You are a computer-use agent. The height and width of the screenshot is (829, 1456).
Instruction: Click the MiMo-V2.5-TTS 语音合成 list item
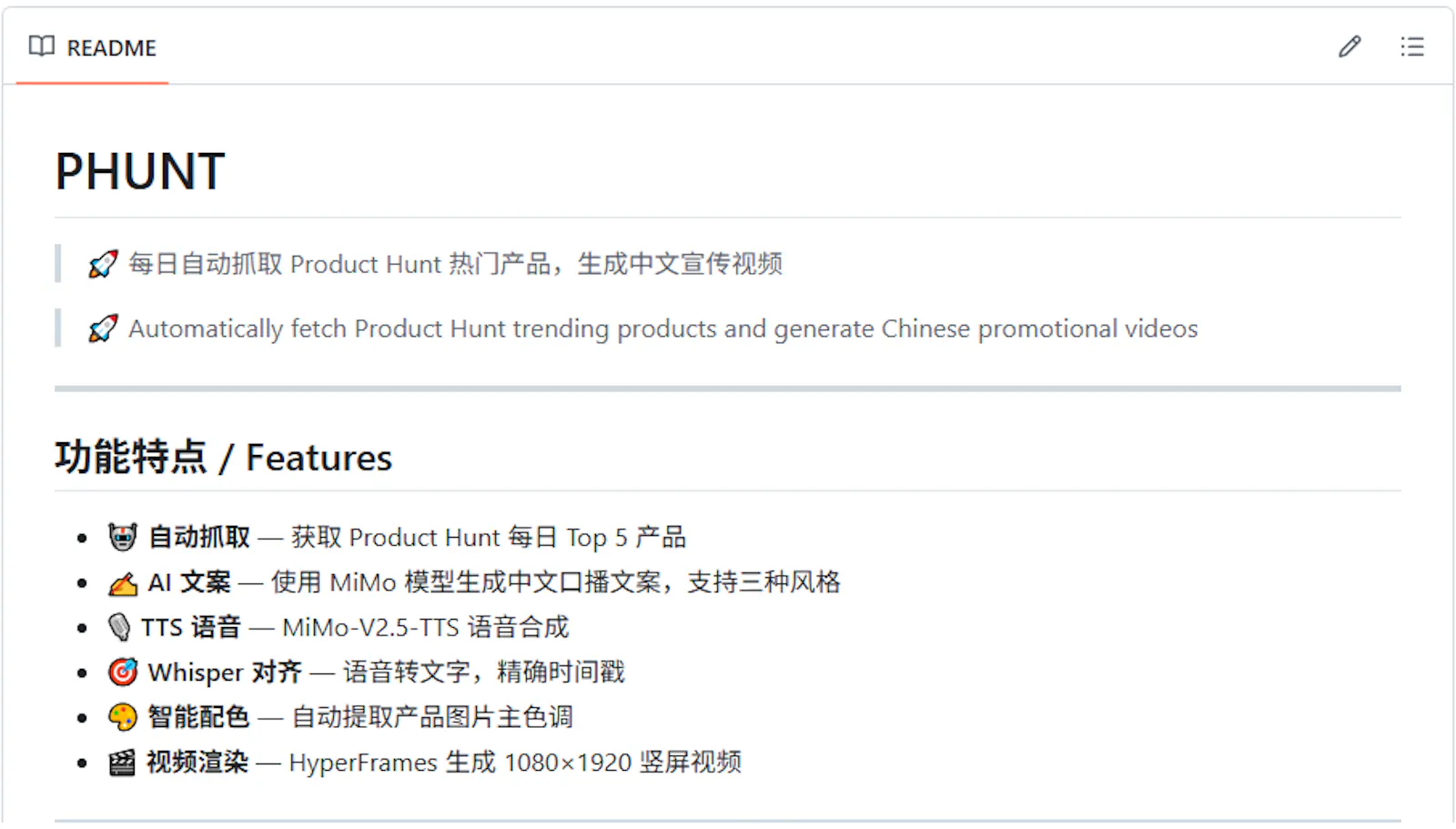tap(425, 627)
